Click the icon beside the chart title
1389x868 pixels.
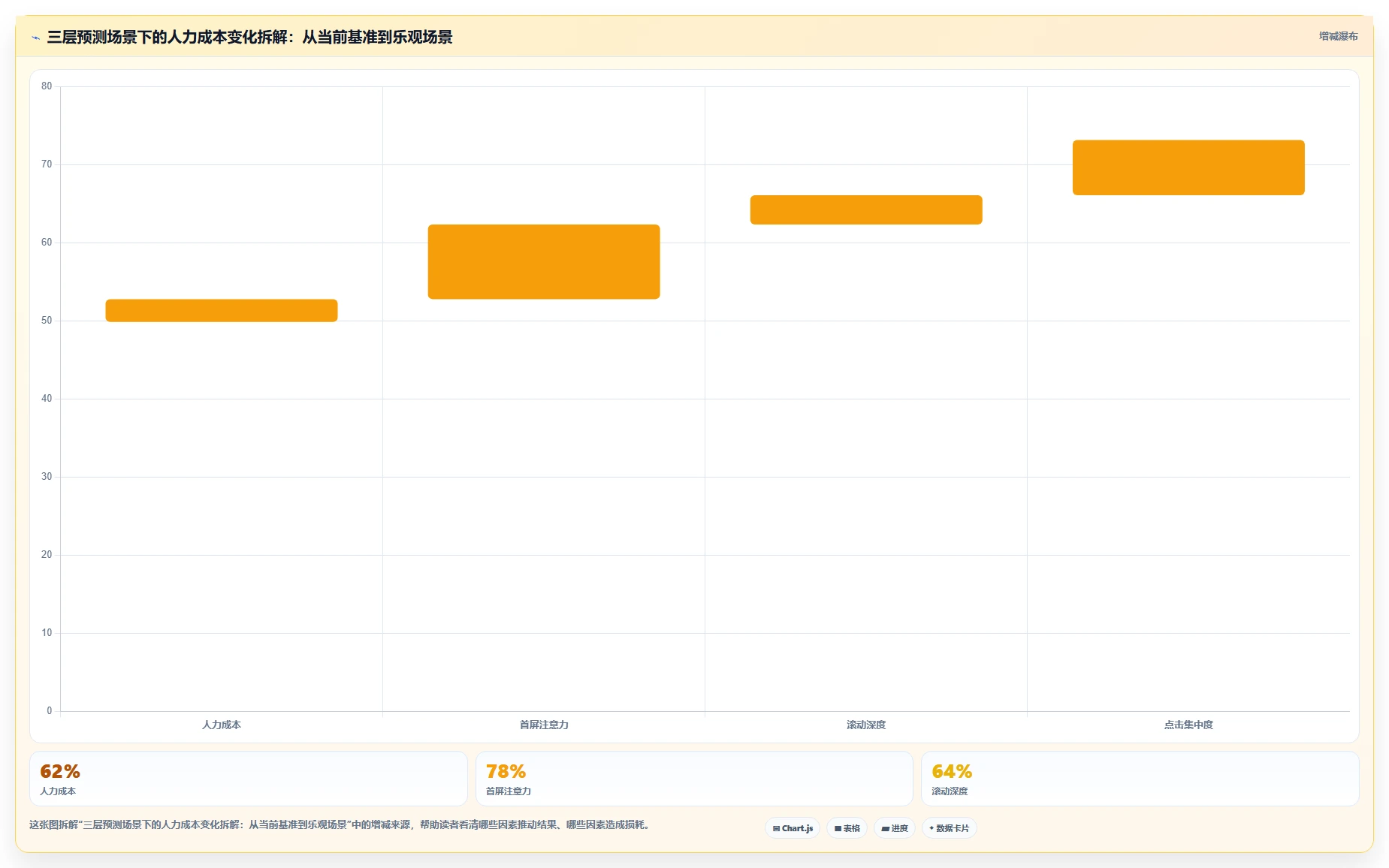click(35, 38)
